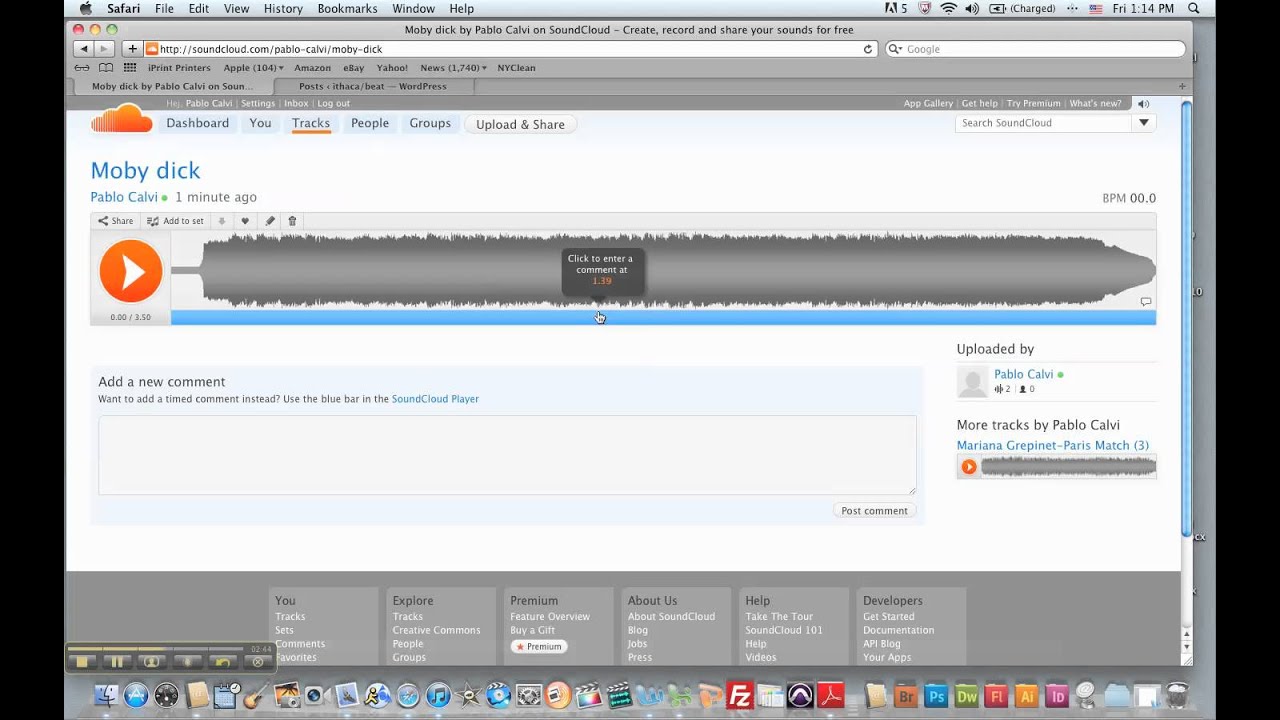Open the History menu

283,8
